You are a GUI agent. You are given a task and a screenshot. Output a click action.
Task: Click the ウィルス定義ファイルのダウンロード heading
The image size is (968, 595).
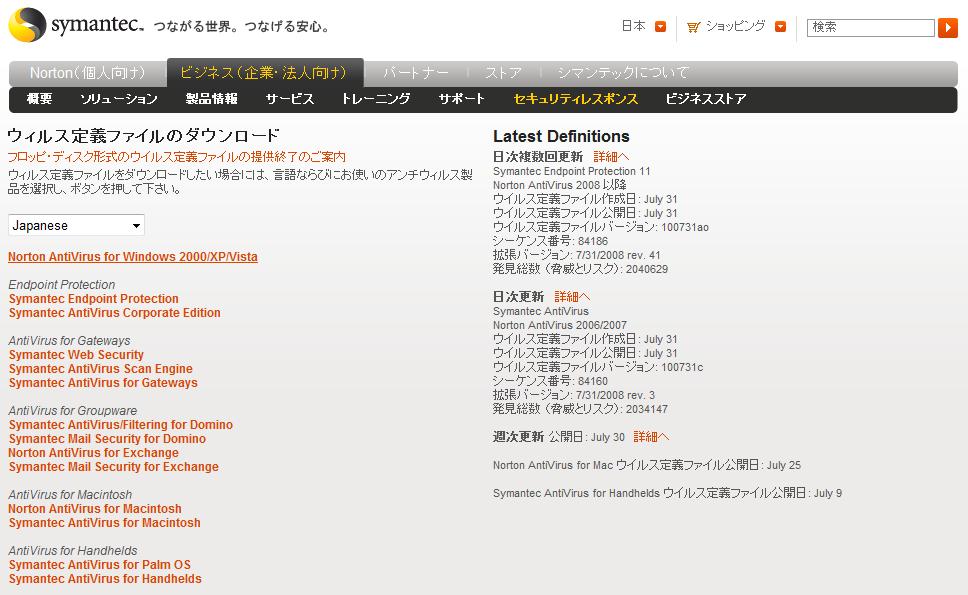(x=143, y=136)
